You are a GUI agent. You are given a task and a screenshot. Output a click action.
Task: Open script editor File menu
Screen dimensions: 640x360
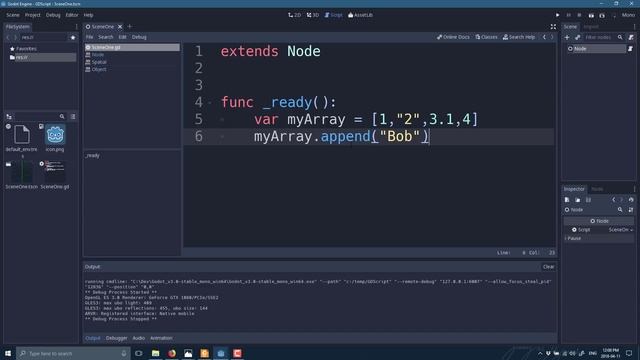pyautogui.click(x=89, y=37)
